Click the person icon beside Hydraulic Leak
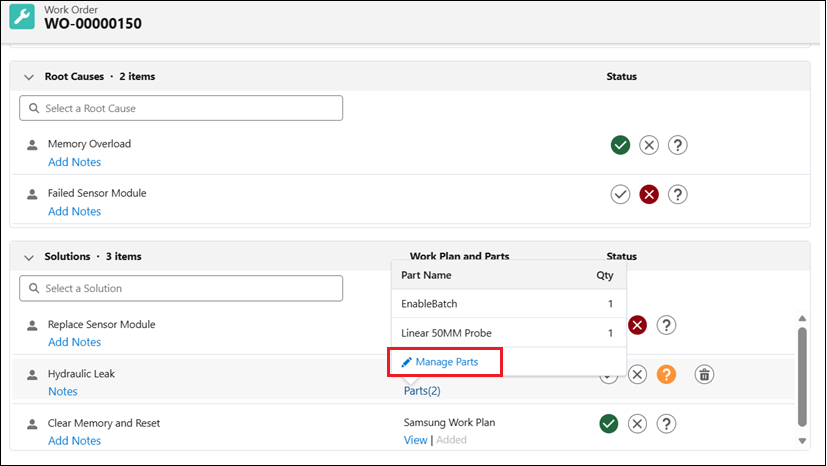827x466 pixels. [32, 375]
